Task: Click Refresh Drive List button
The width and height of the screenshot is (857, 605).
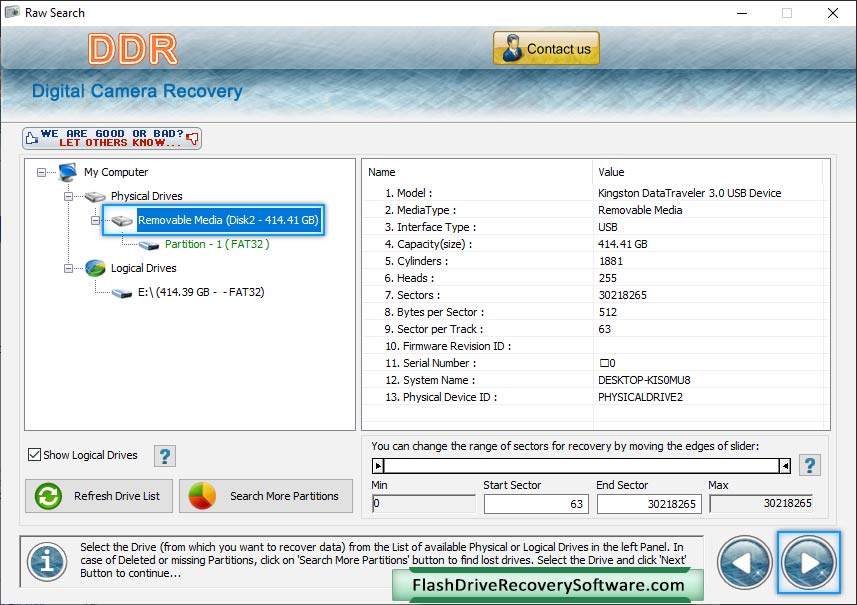Action: pyautogui.click(x=99, y=496)
